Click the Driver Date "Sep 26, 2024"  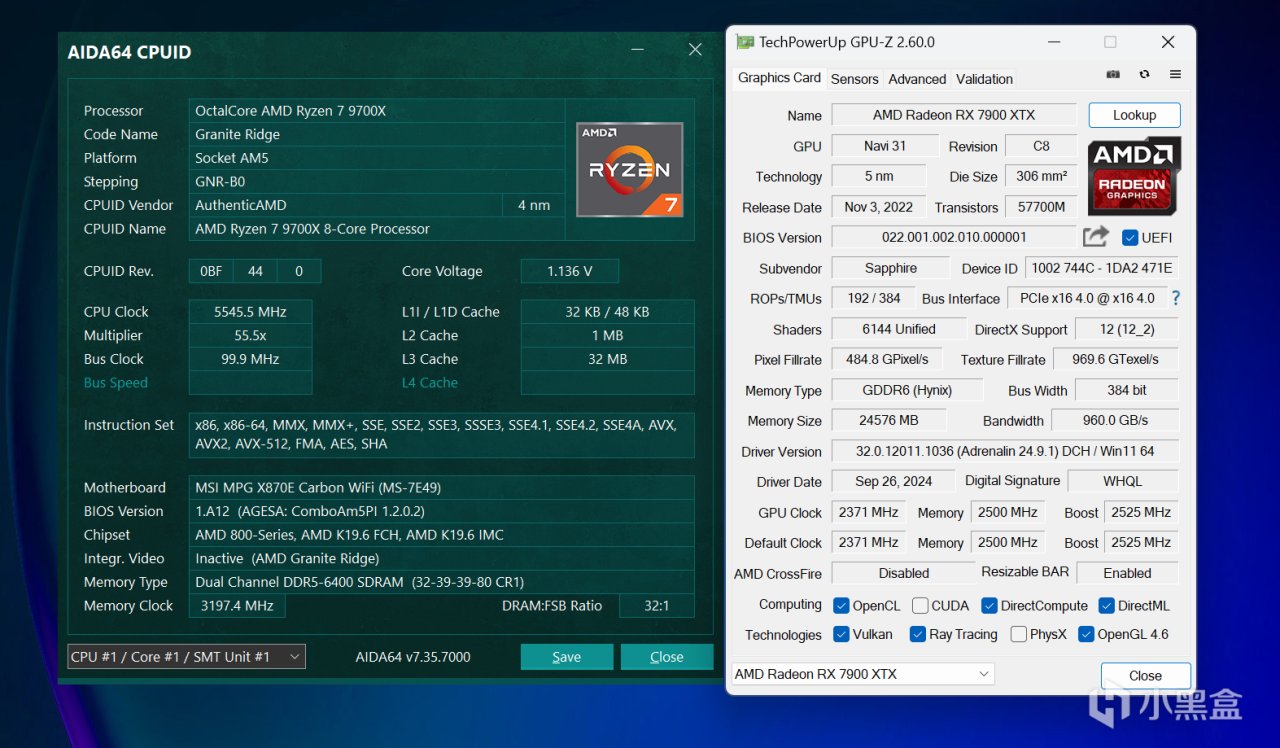tap(893, 481)
